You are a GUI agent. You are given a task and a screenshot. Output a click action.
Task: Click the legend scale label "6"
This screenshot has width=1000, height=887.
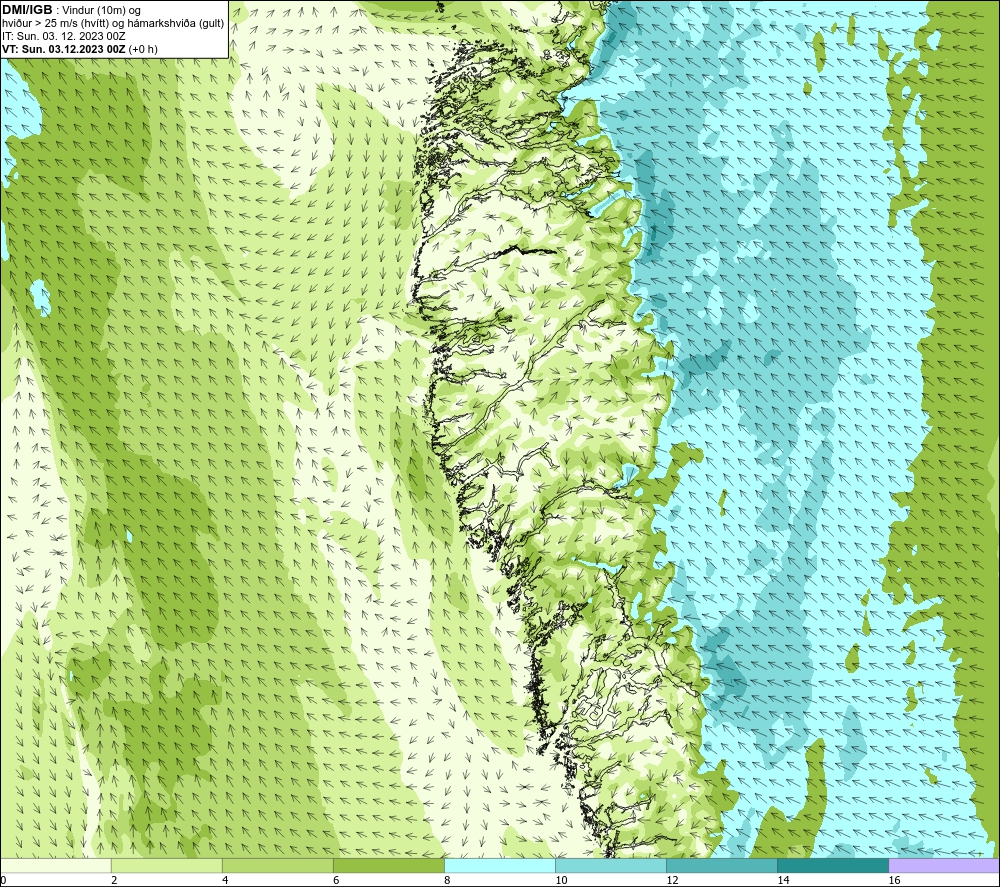tap(336, 881)
